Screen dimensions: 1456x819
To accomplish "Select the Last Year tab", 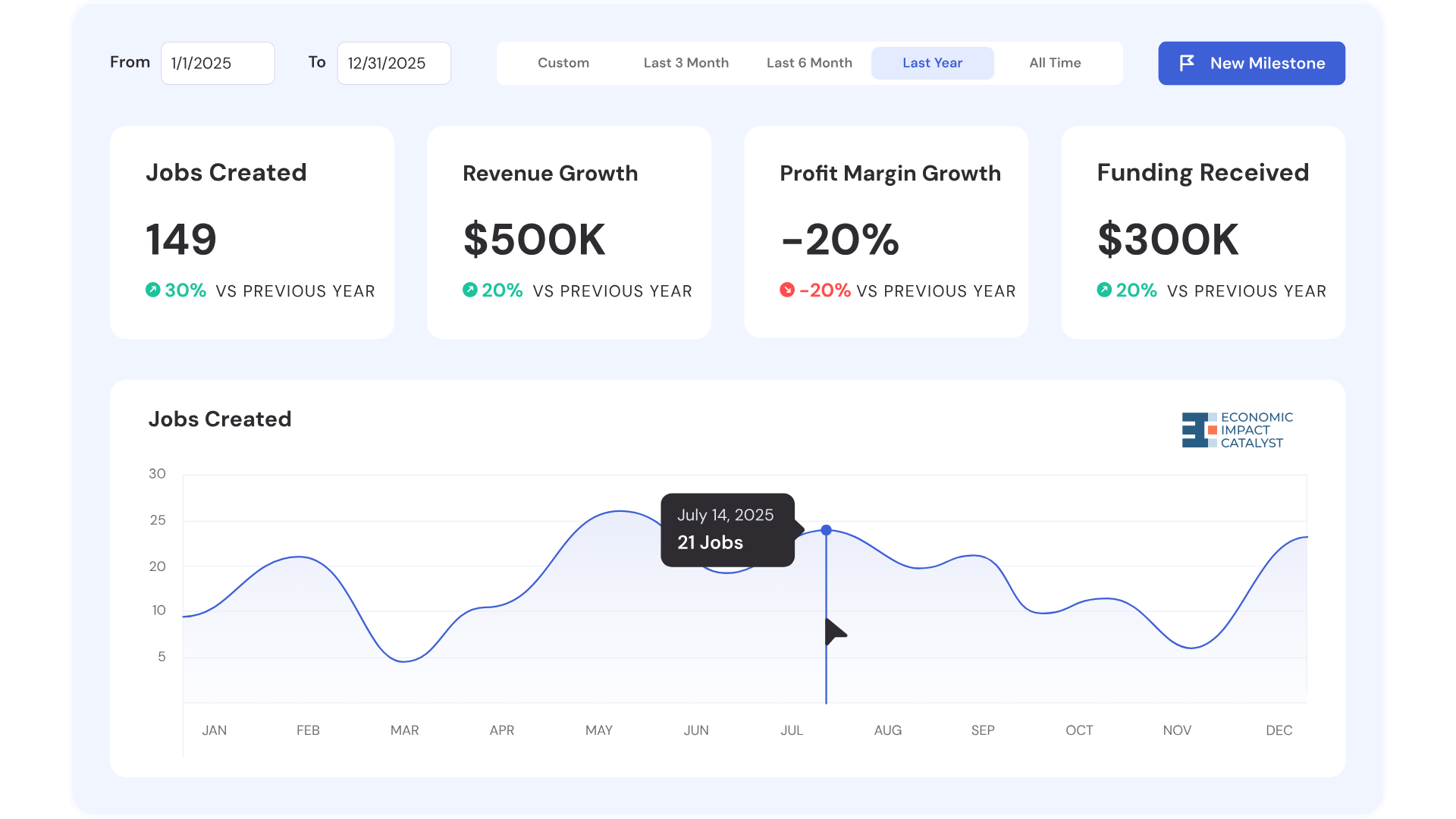I will pyautogui.click(x=933, y=63).
